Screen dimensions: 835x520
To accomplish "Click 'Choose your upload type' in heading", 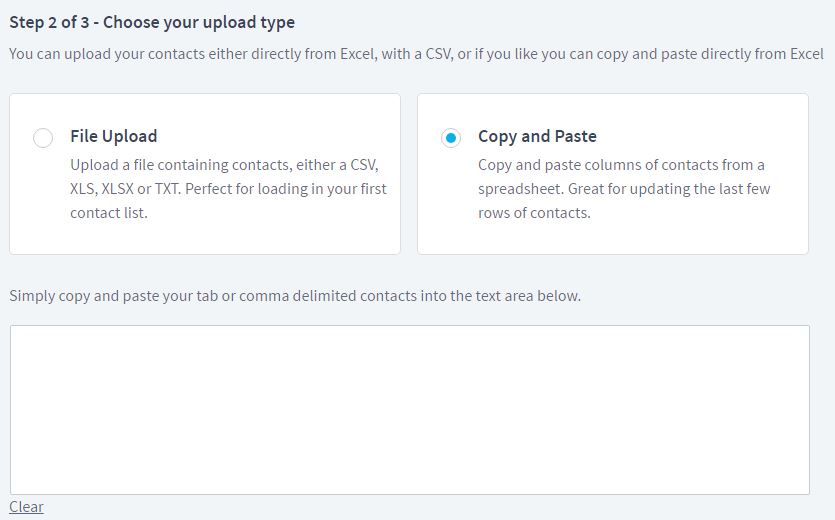I will click(199, 22).
